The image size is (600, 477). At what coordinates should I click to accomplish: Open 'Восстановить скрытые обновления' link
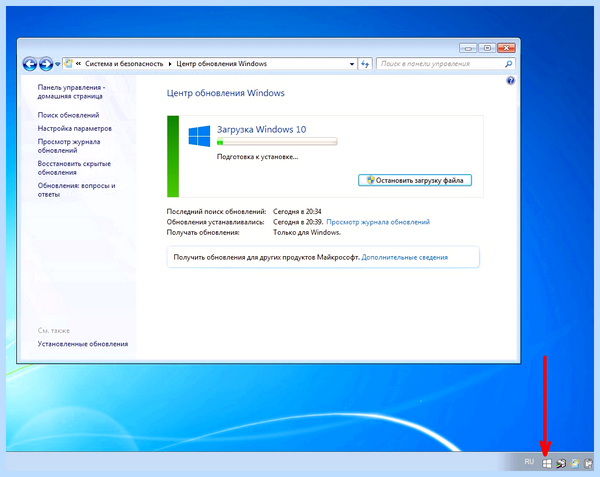[74, 168]
